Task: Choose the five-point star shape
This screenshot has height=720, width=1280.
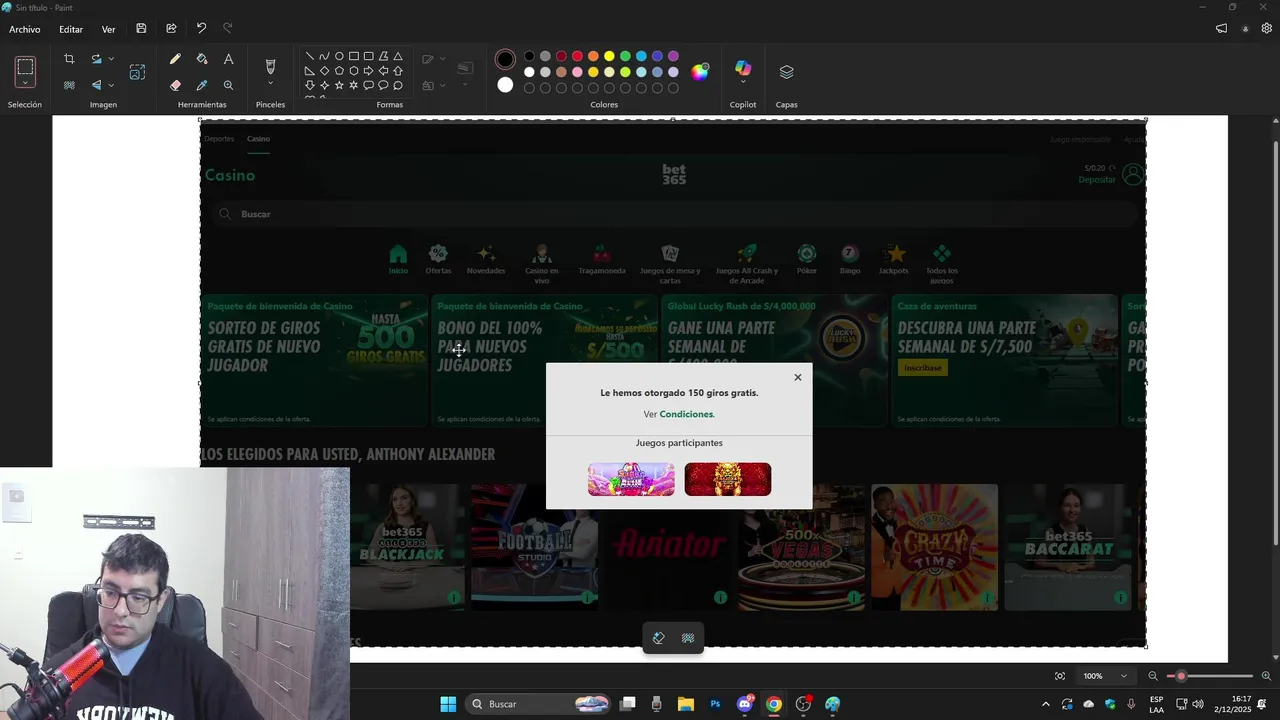Action: click(x=339, y=85)
